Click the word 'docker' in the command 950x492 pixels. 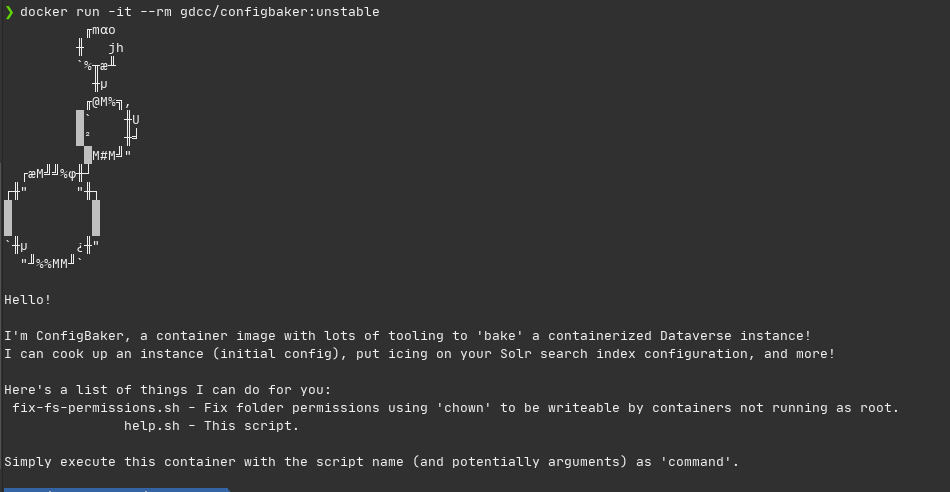(44, 12)
